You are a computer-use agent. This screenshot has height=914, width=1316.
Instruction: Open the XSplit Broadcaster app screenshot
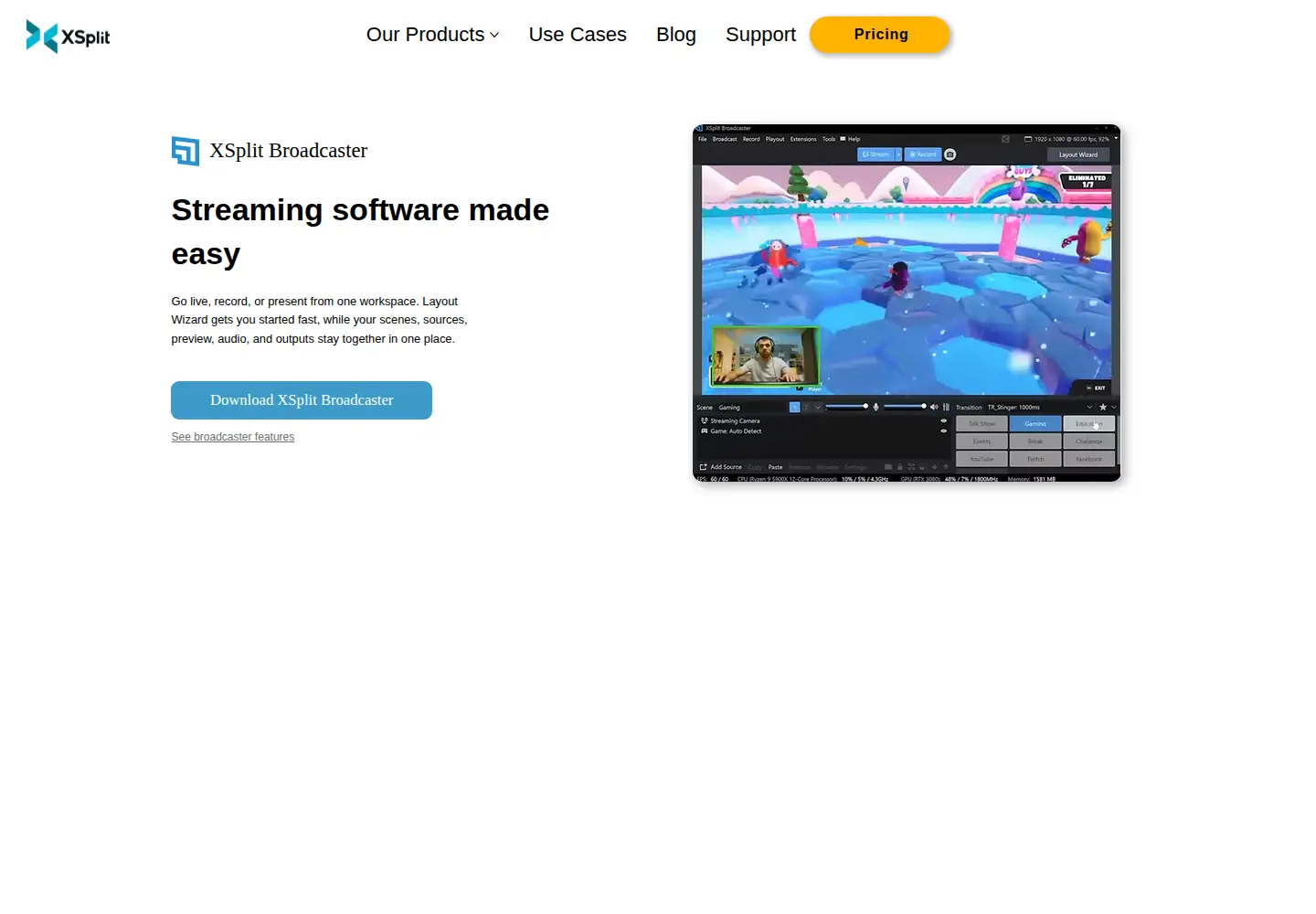tap(907, 303)
